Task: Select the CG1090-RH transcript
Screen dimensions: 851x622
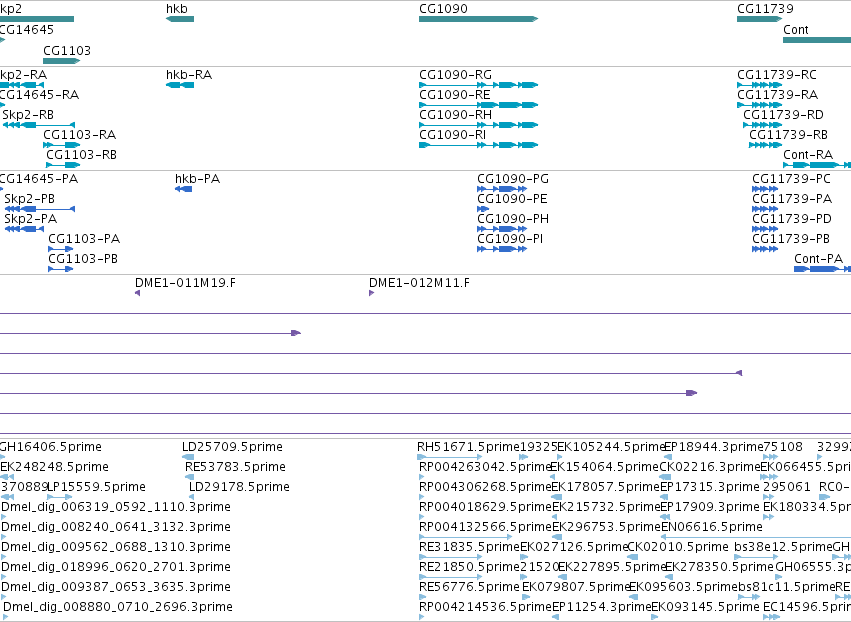Action: point(478,125)
